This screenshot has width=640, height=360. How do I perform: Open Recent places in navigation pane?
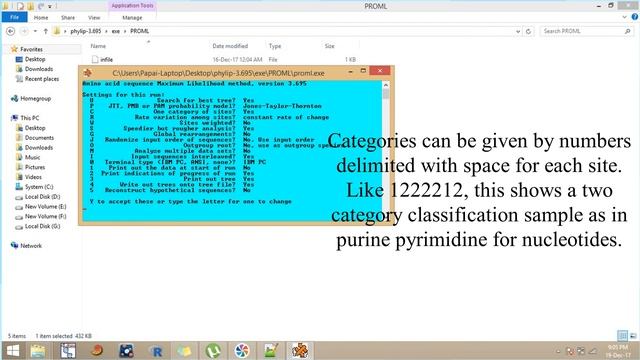[x=42, y=79]
